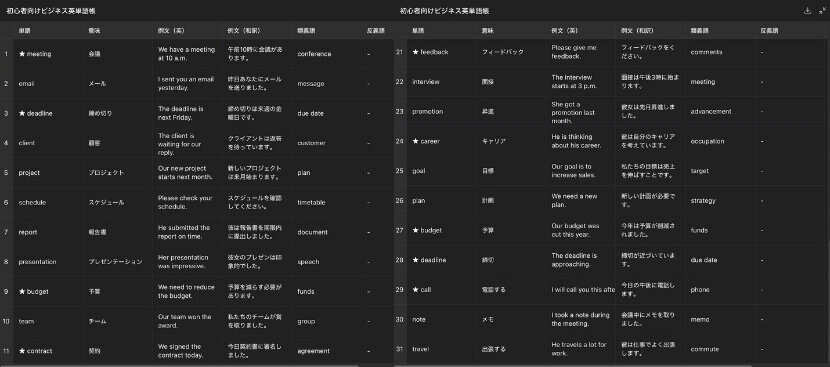Select the 'promotion' word cell

(428, 111)
